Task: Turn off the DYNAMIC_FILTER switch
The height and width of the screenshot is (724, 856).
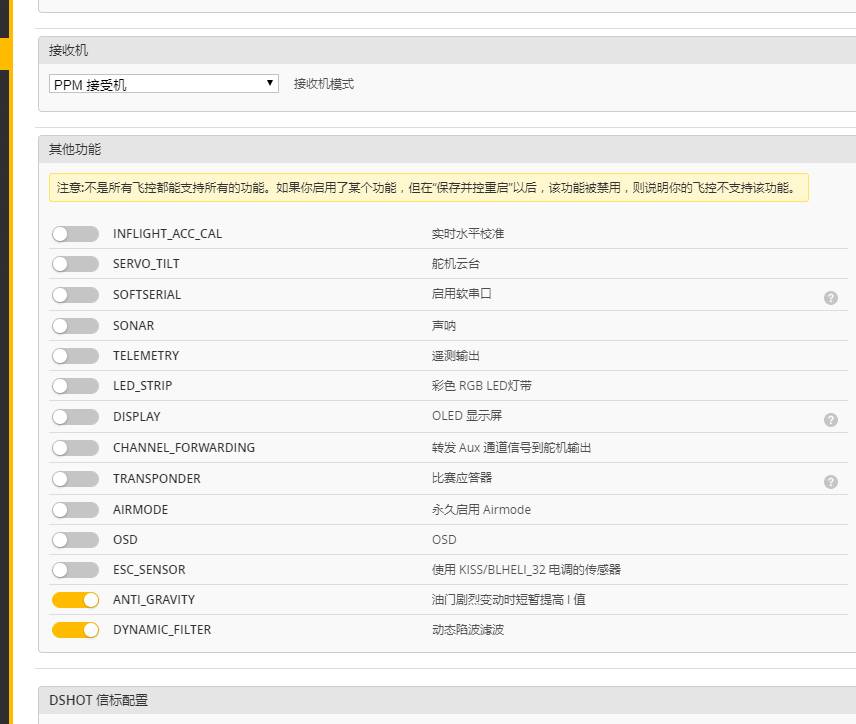Action: point(75,630)
